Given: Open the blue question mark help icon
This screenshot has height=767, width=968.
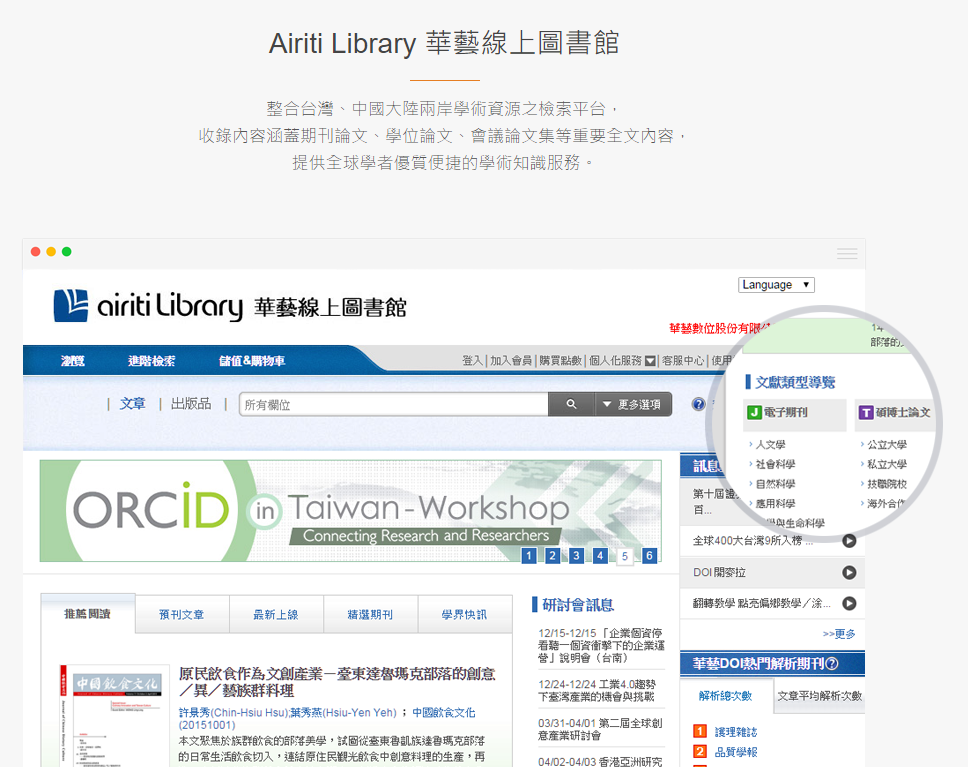Looking at the screenshot, I should click(698, 404).
